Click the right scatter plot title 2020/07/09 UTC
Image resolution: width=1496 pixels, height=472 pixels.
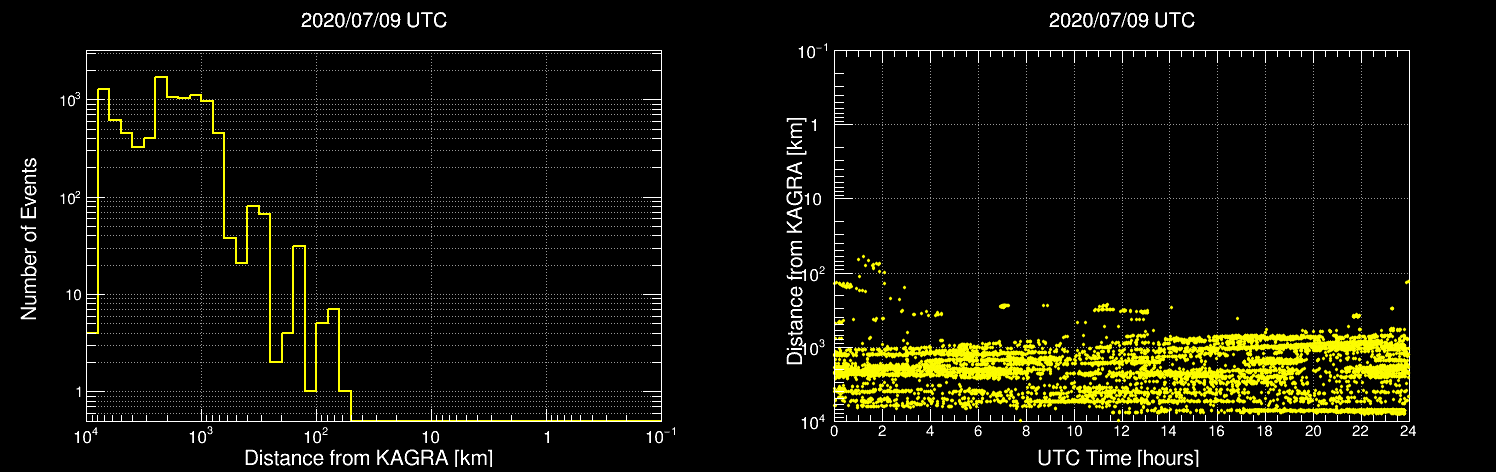(1121, 21)
